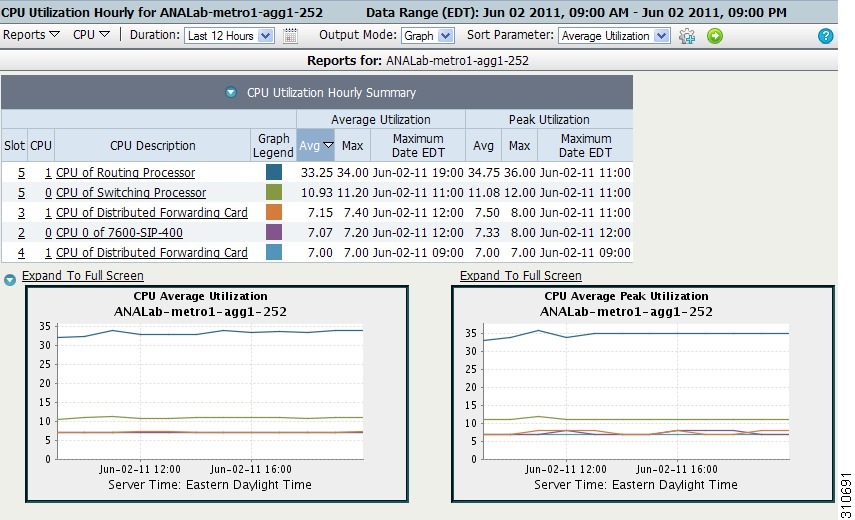The height and width of the screenshot is (520, 855).
Task: Open the Sort Parameter dropdown
Action: coord(614,36)
